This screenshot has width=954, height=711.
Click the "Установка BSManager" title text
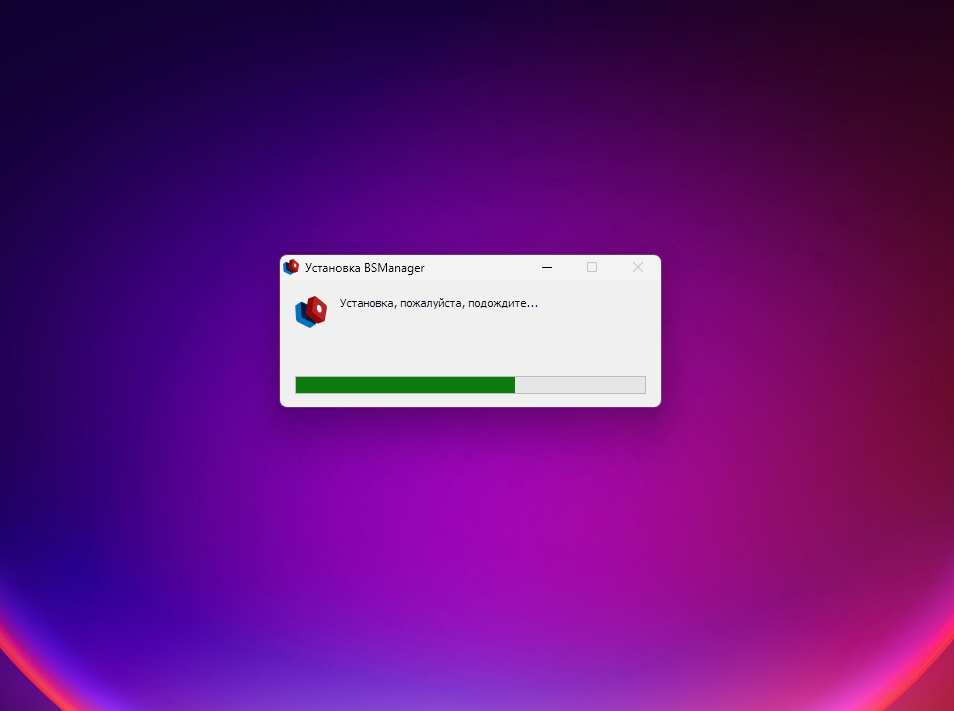point(364,268)
